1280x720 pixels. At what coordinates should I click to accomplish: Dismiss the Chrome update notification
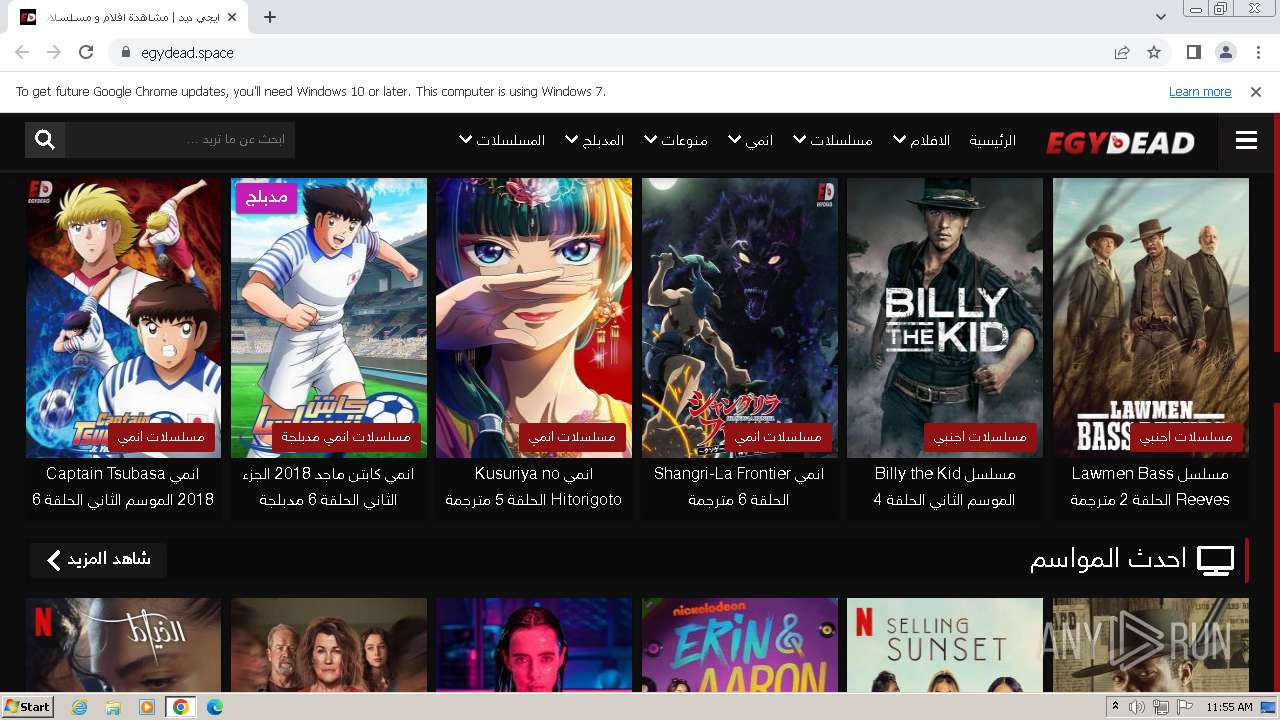(x=1256, y=91)
